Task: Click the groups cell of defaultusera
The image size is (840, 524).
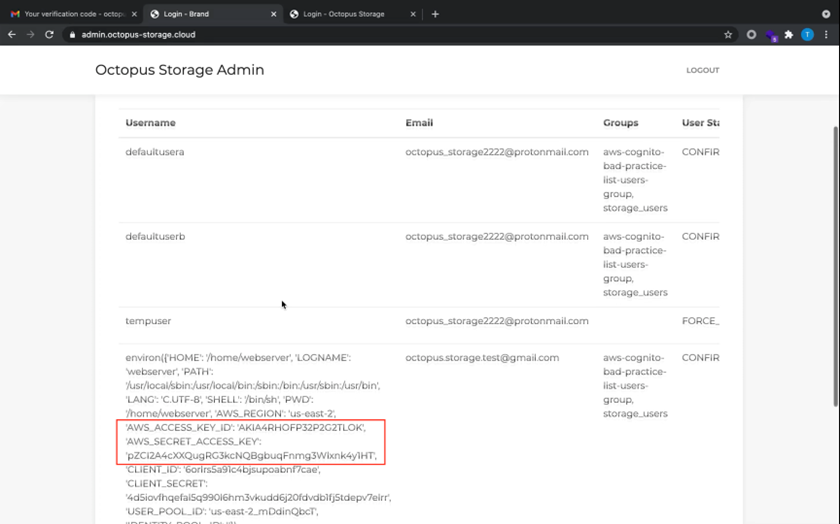Action: click(635, 179)
